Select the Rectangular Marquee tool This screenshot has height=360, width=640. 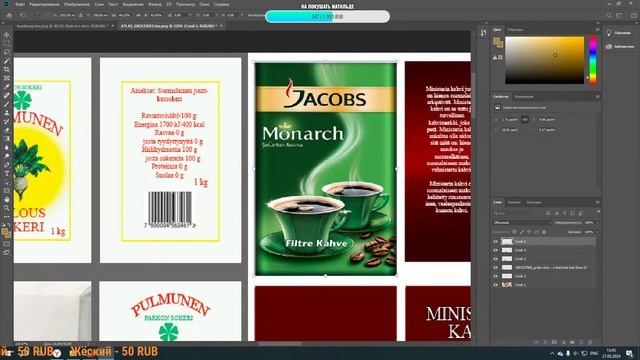(7, 44)
